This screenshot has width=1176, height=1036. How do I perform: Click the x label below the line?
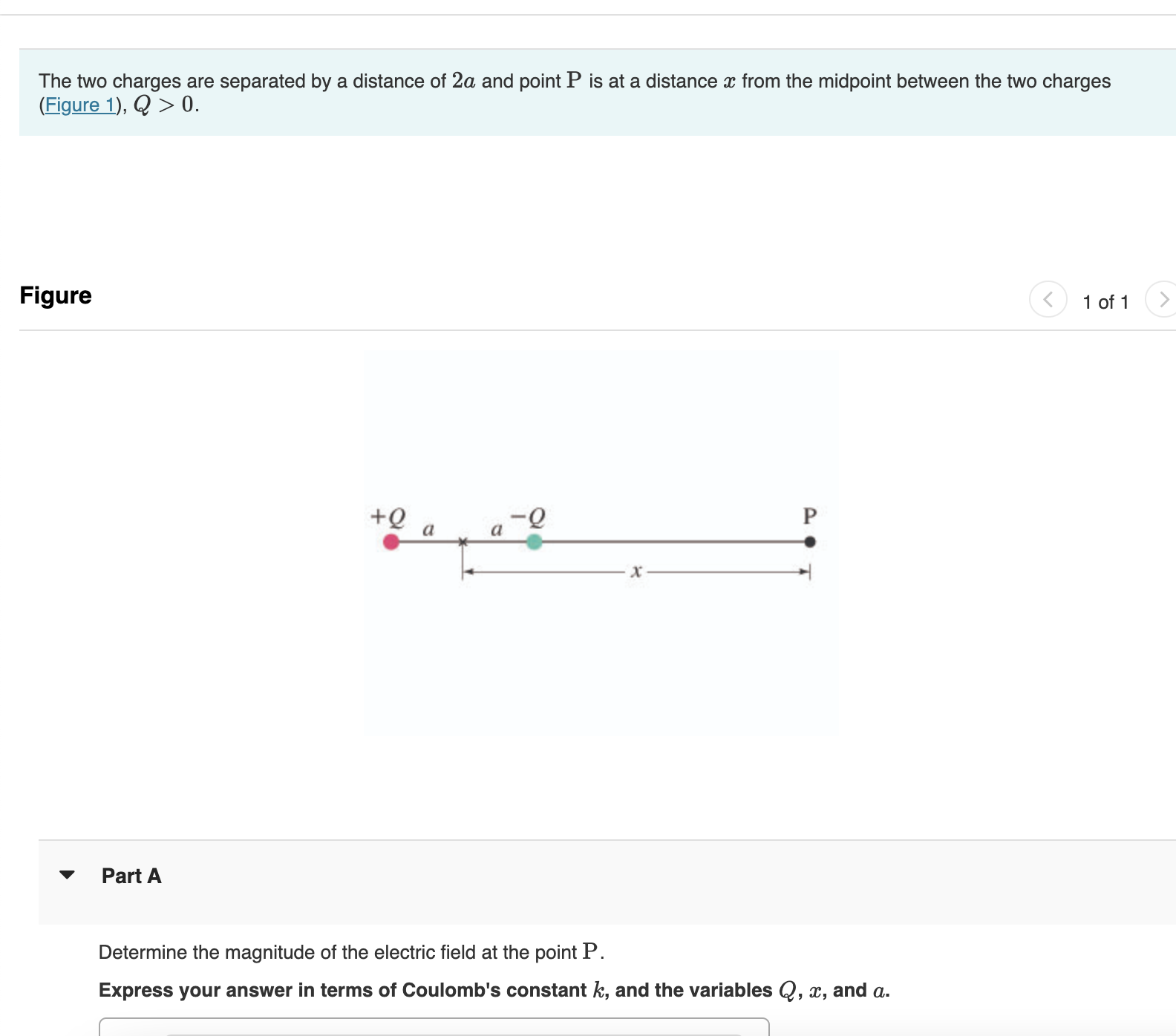pyautogui.click(x=636, y=571)
